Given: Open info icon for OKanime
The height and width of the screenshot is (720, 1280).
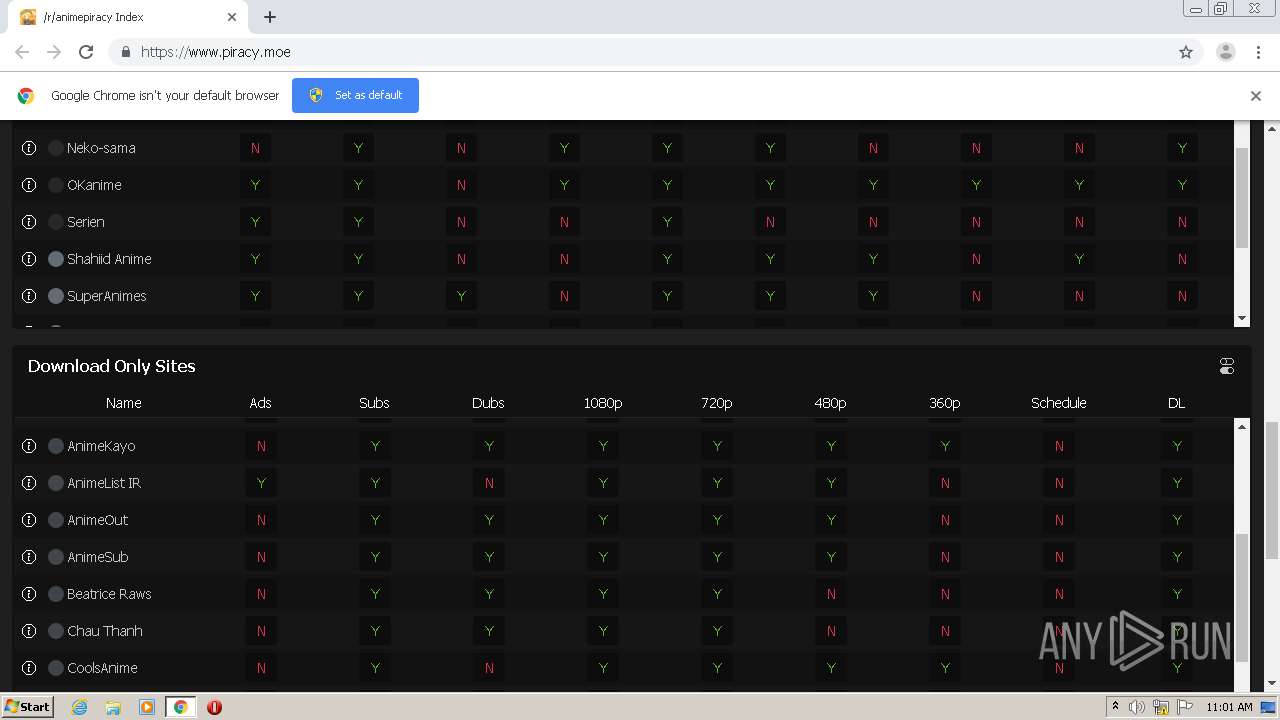Looking at the screenshot, I should tap(29, 185).
